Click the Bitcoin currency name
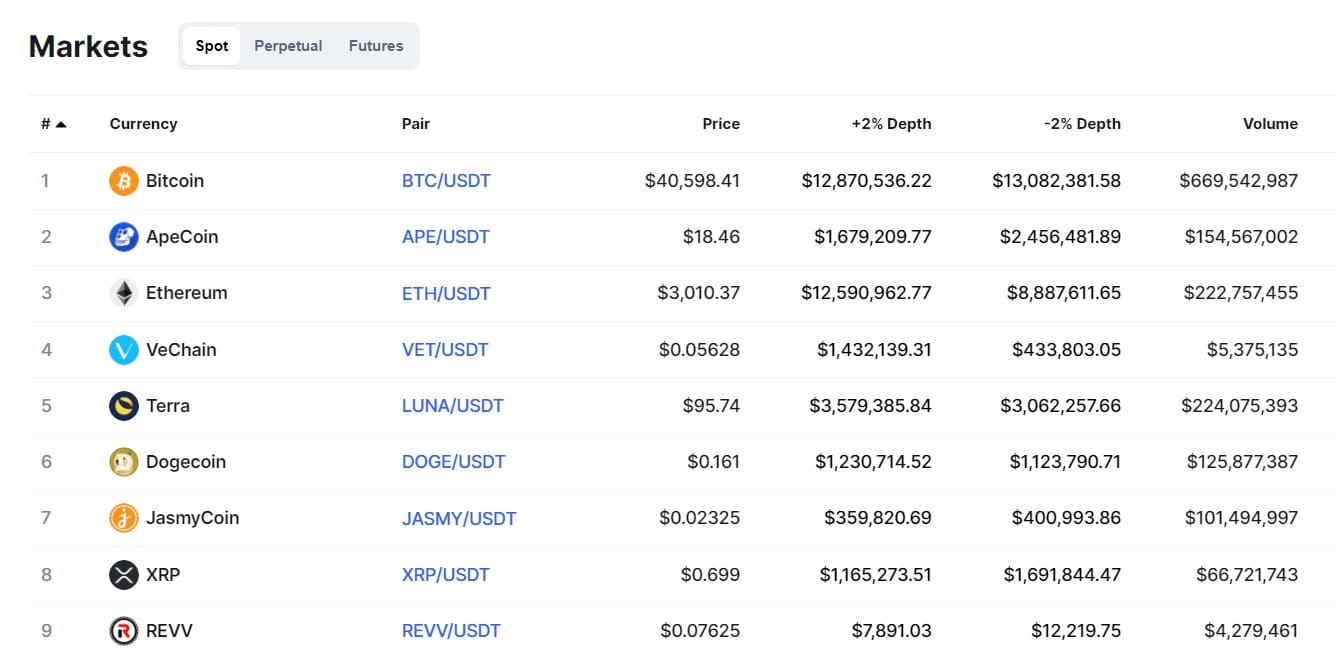This screenshot has height=659, width=1336. pos(175,181)
